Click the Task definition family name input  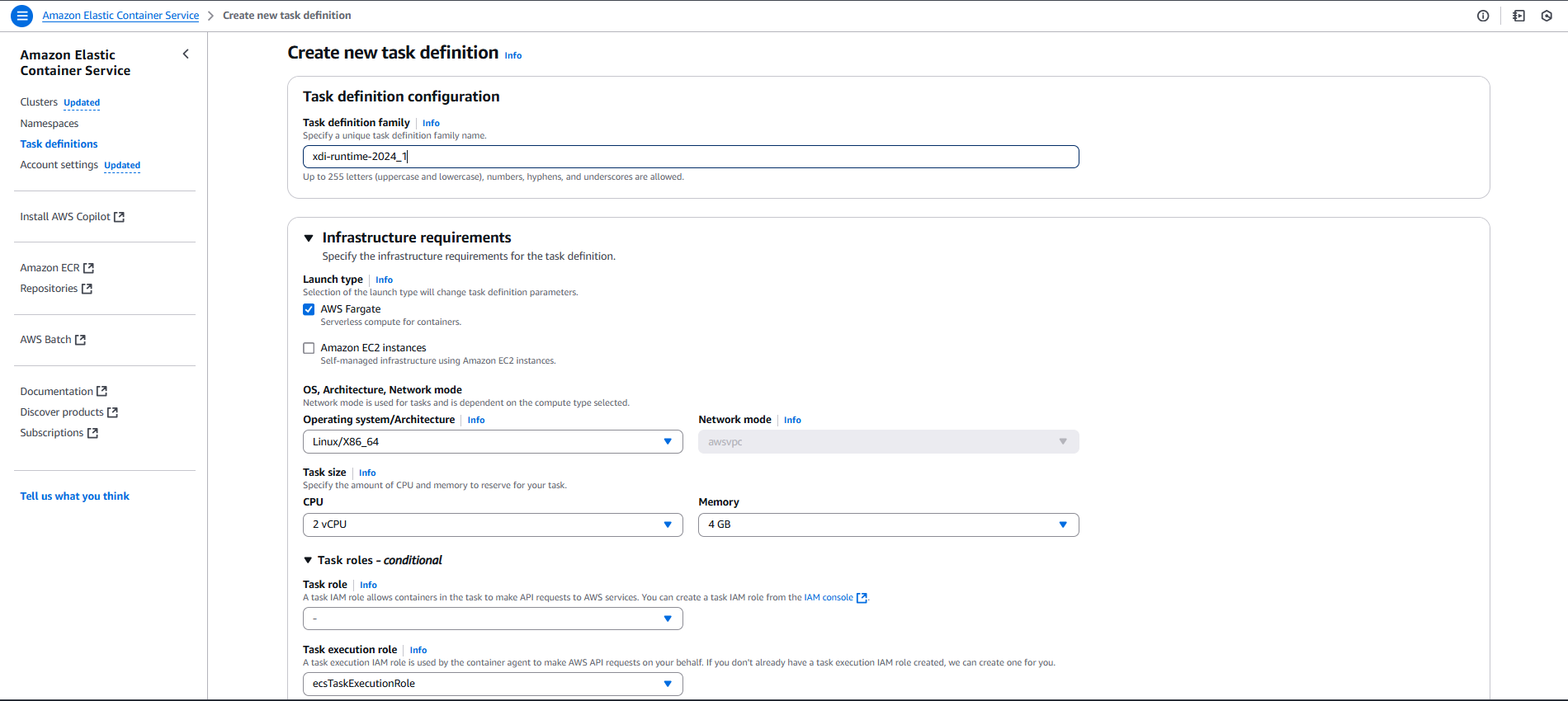[x=691, y=157]
